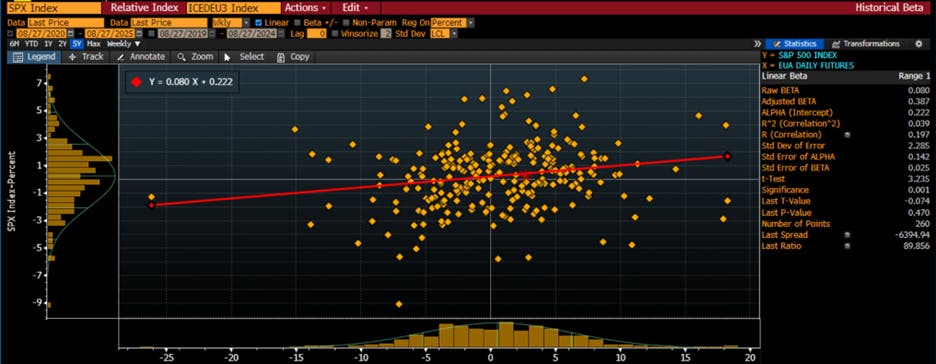This screenshot has width=936, height=364.
Task: Select the Adjusted BETA row
Action: tap(845, 101)
